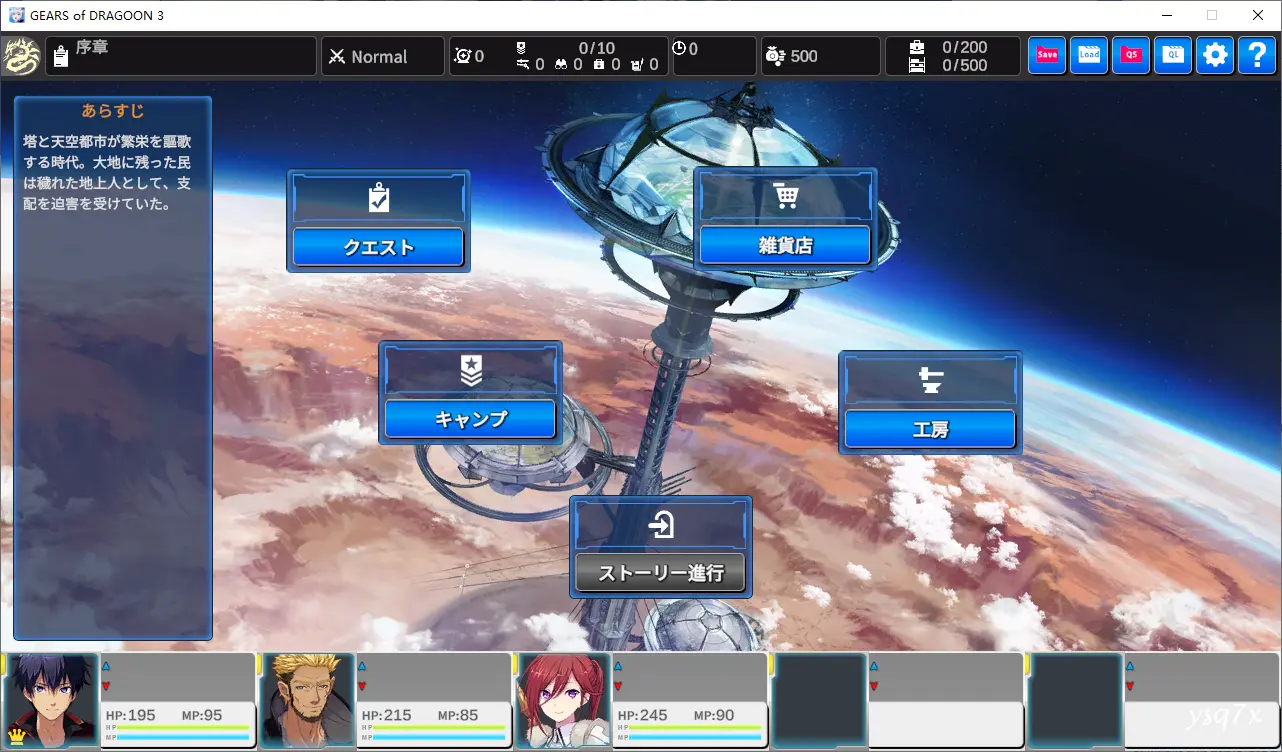Open the Load menu
1282x752 pixels.
tap(1089, 55)
